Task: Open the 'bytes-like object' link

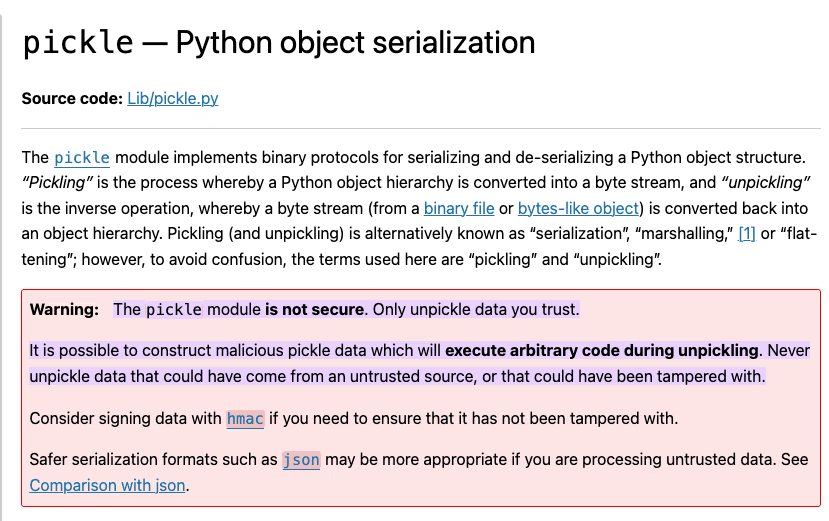Action: 578,208
